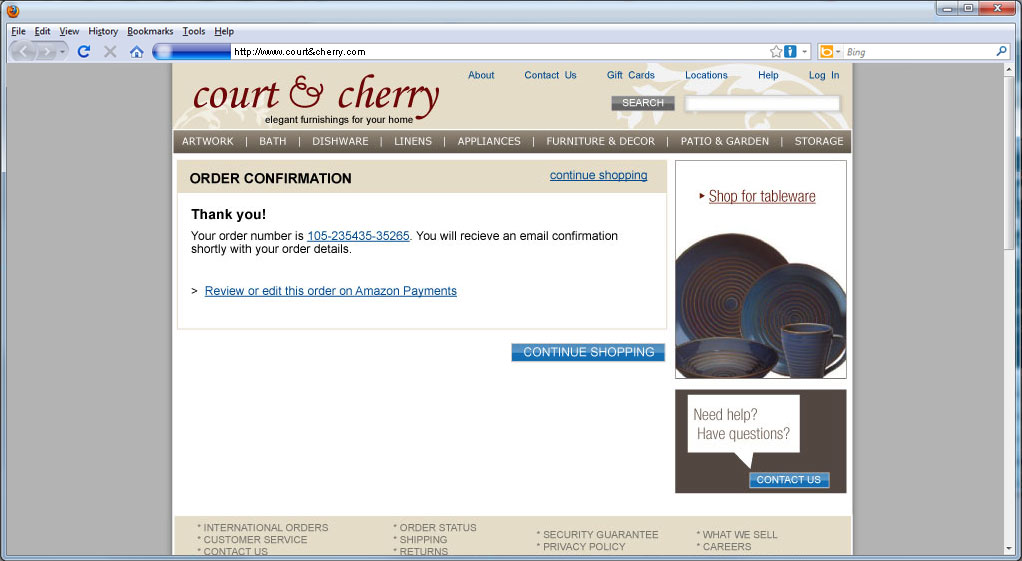The height and width of the screenshot is (561, 1022).
Task: Select the DISHWARE category tab
Action: [x=340, y=141]
